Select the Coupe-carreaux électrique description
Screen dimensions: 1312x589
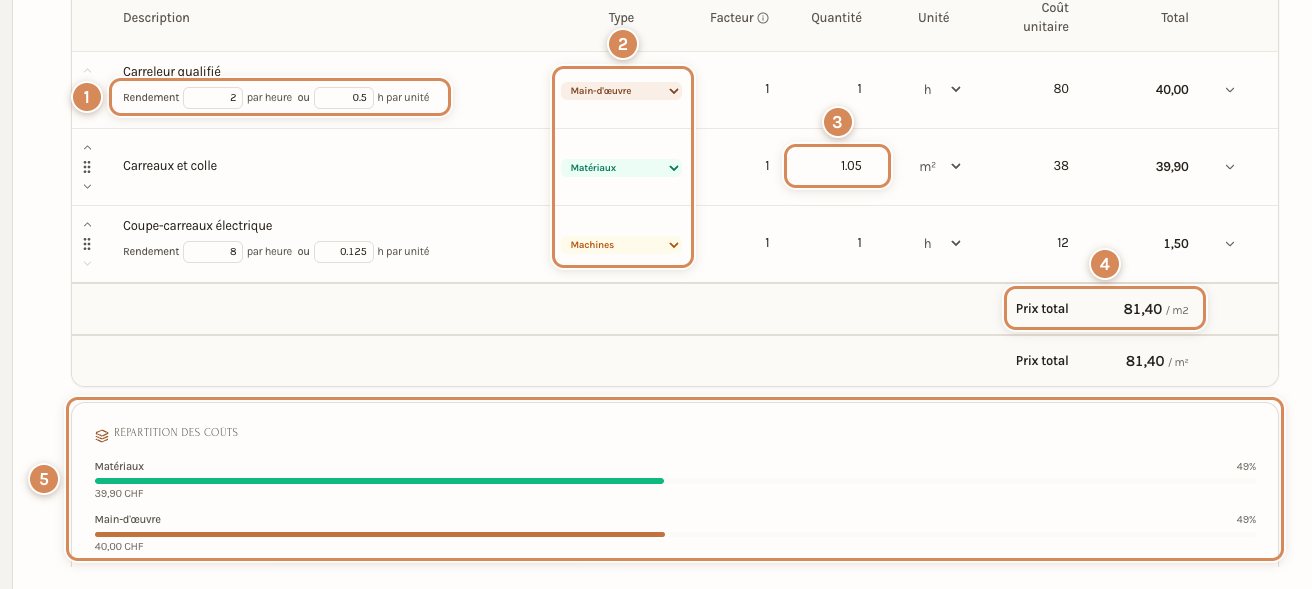(198, 226)
